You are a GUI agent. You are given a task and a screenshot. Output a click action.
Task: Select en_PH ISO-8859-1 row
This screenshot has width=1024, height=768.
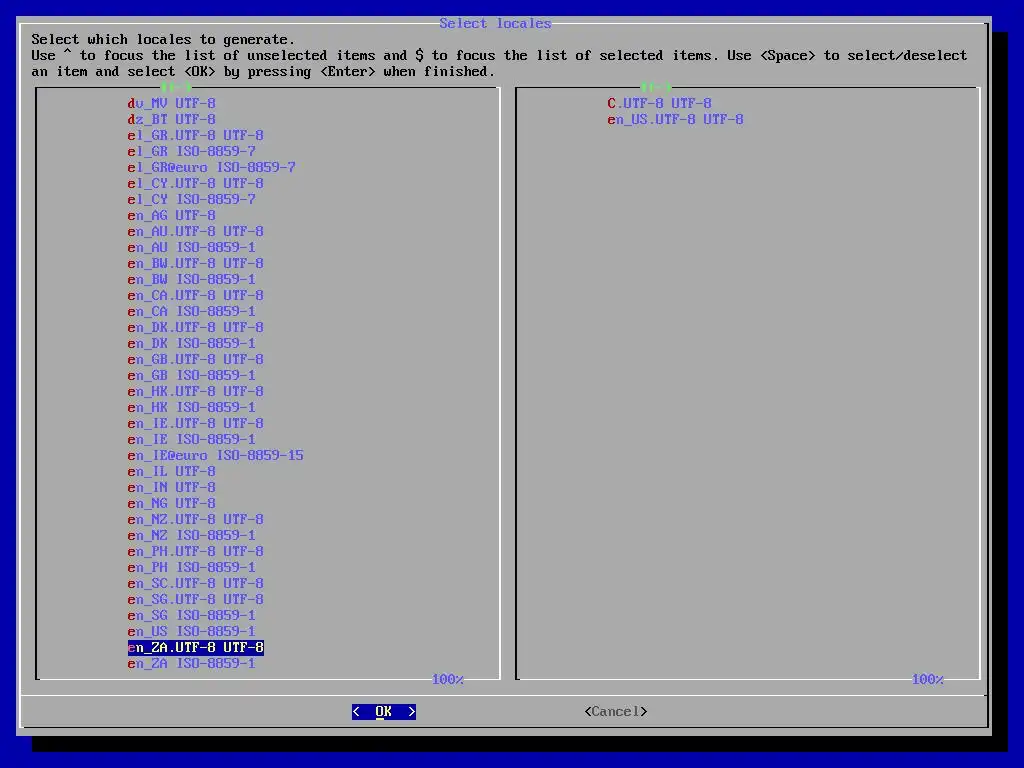coord(192,567)
